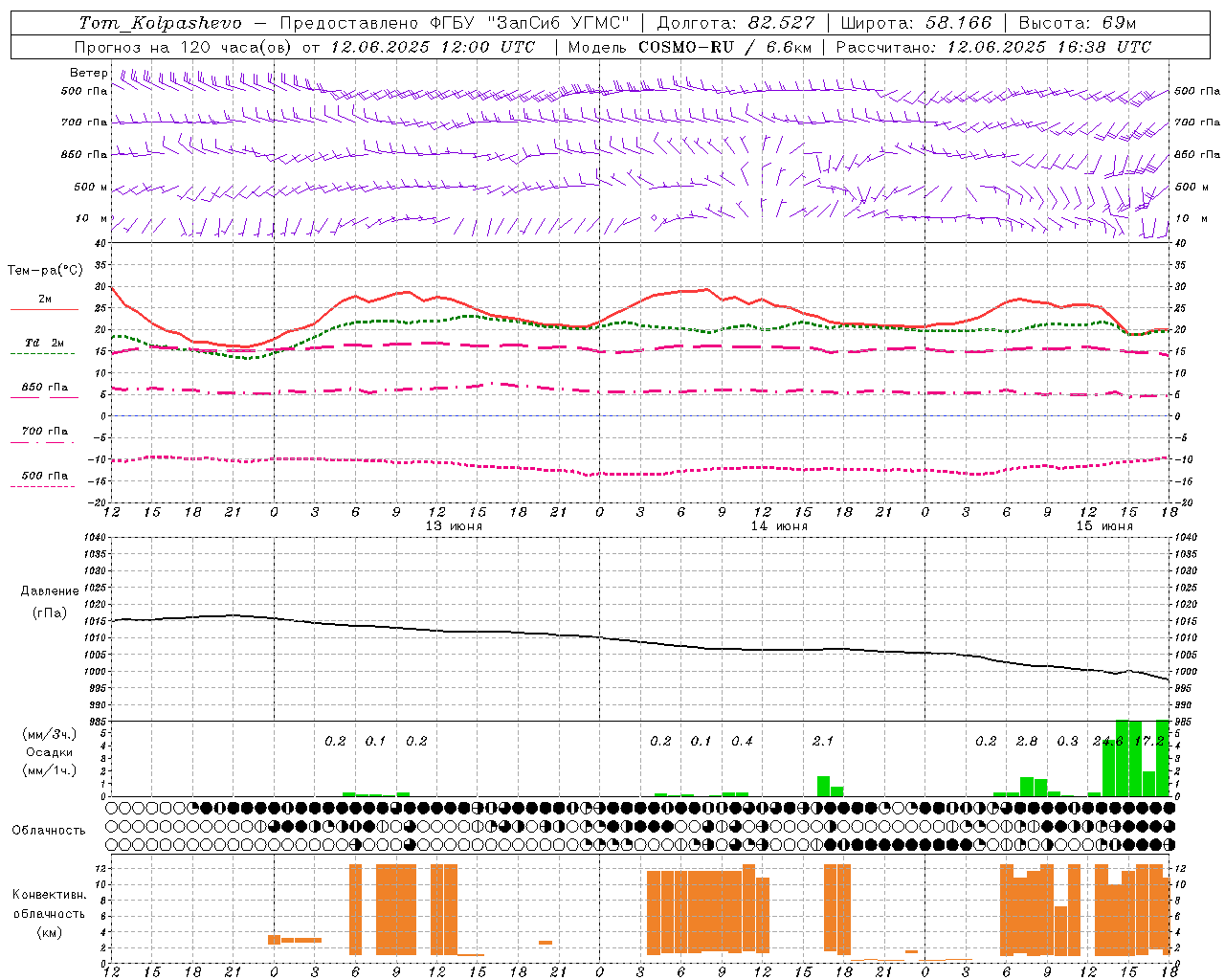The width and height of the screenshot is (1225, 980).
Task: Click the model name COSMO-RU / 6.6км
Action: pyautogui.click(x=724, y=47)
